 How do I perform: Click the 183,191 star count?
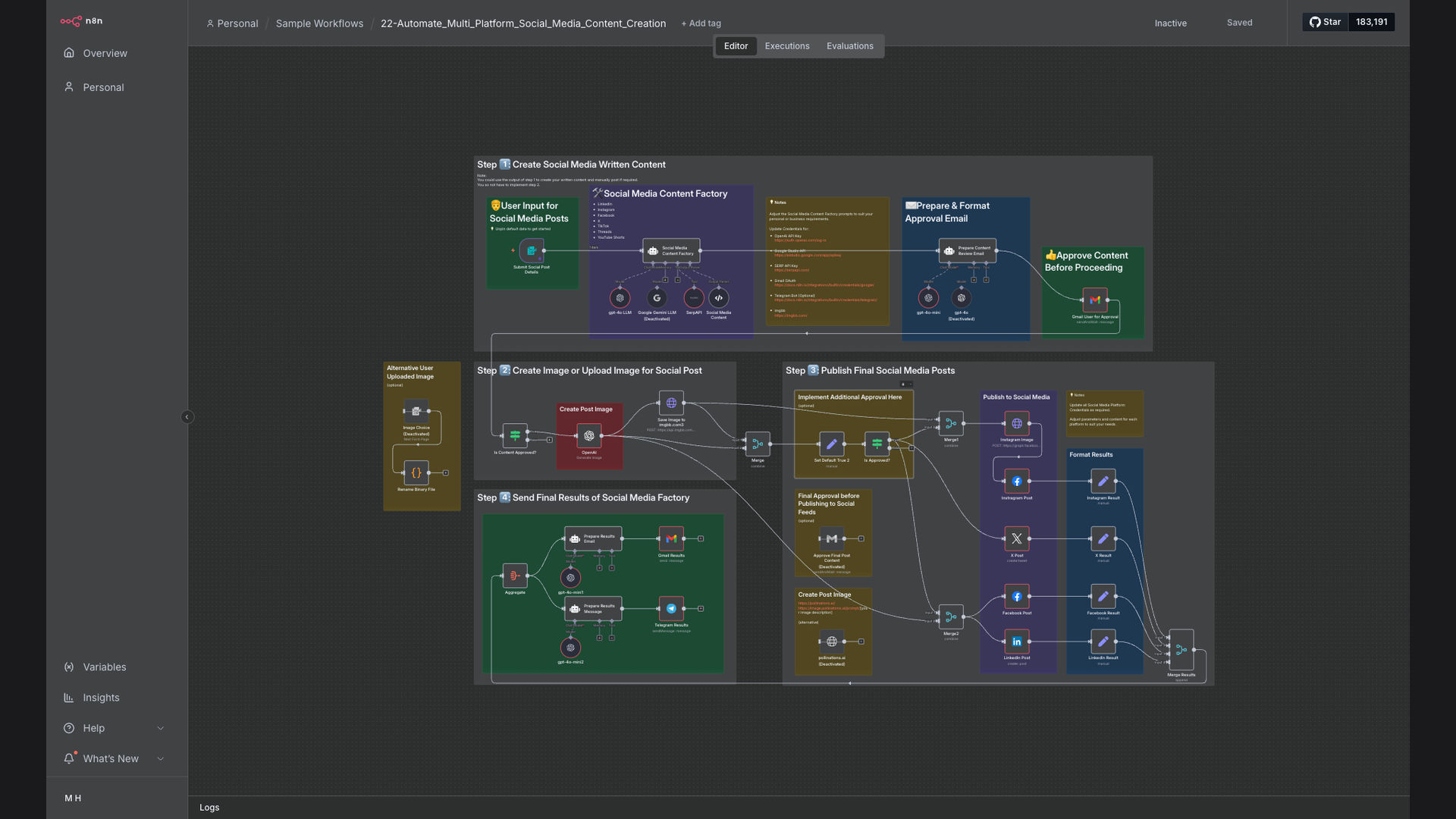click(1372, 22)
